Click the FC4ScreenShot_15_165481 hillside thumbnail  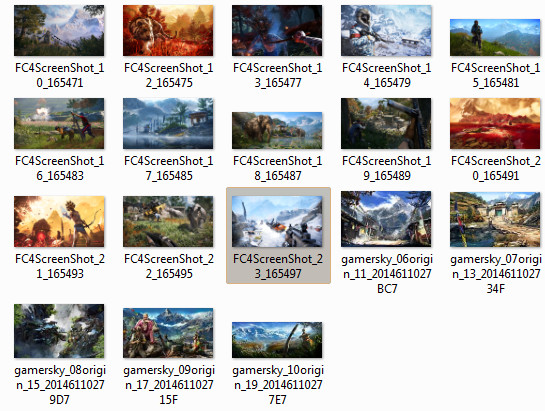pos(495,38)
